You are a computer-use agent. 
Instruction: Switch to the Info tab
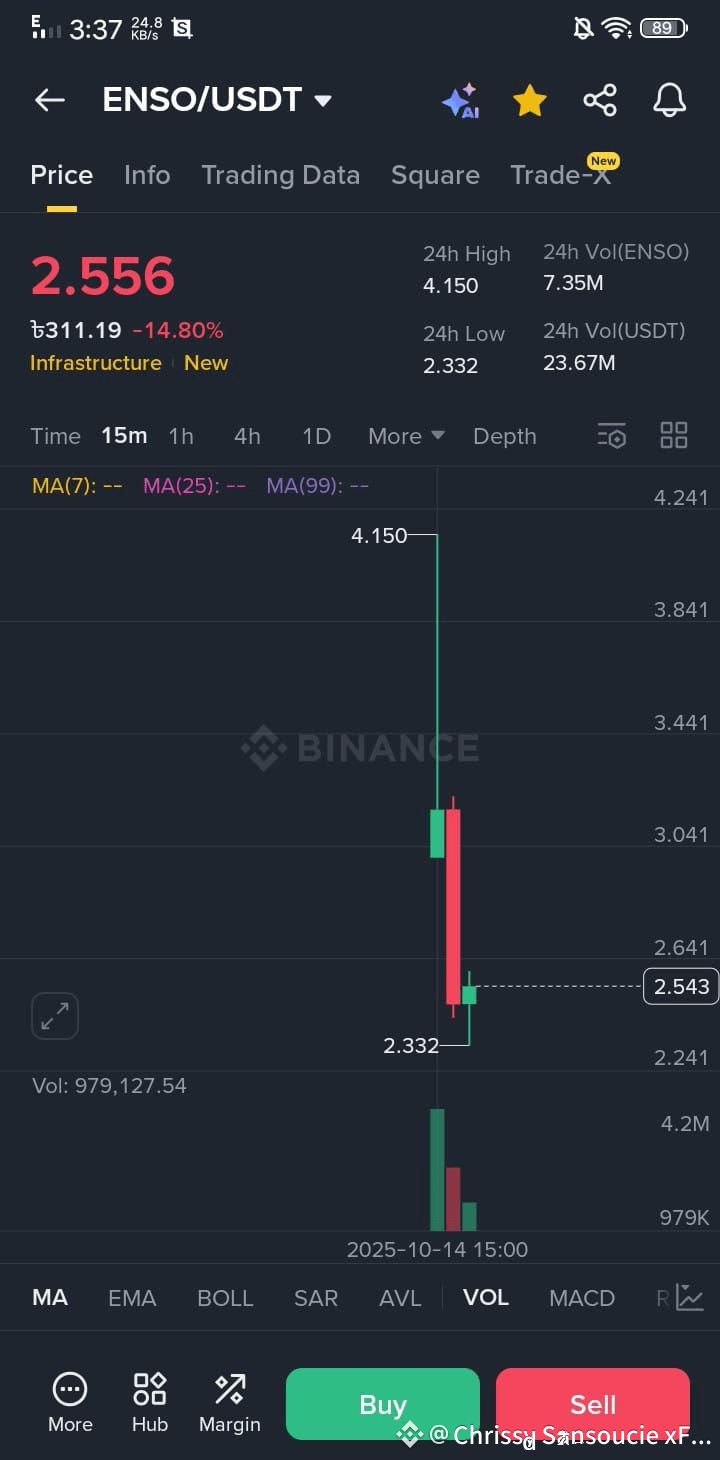tap(147, 175)
